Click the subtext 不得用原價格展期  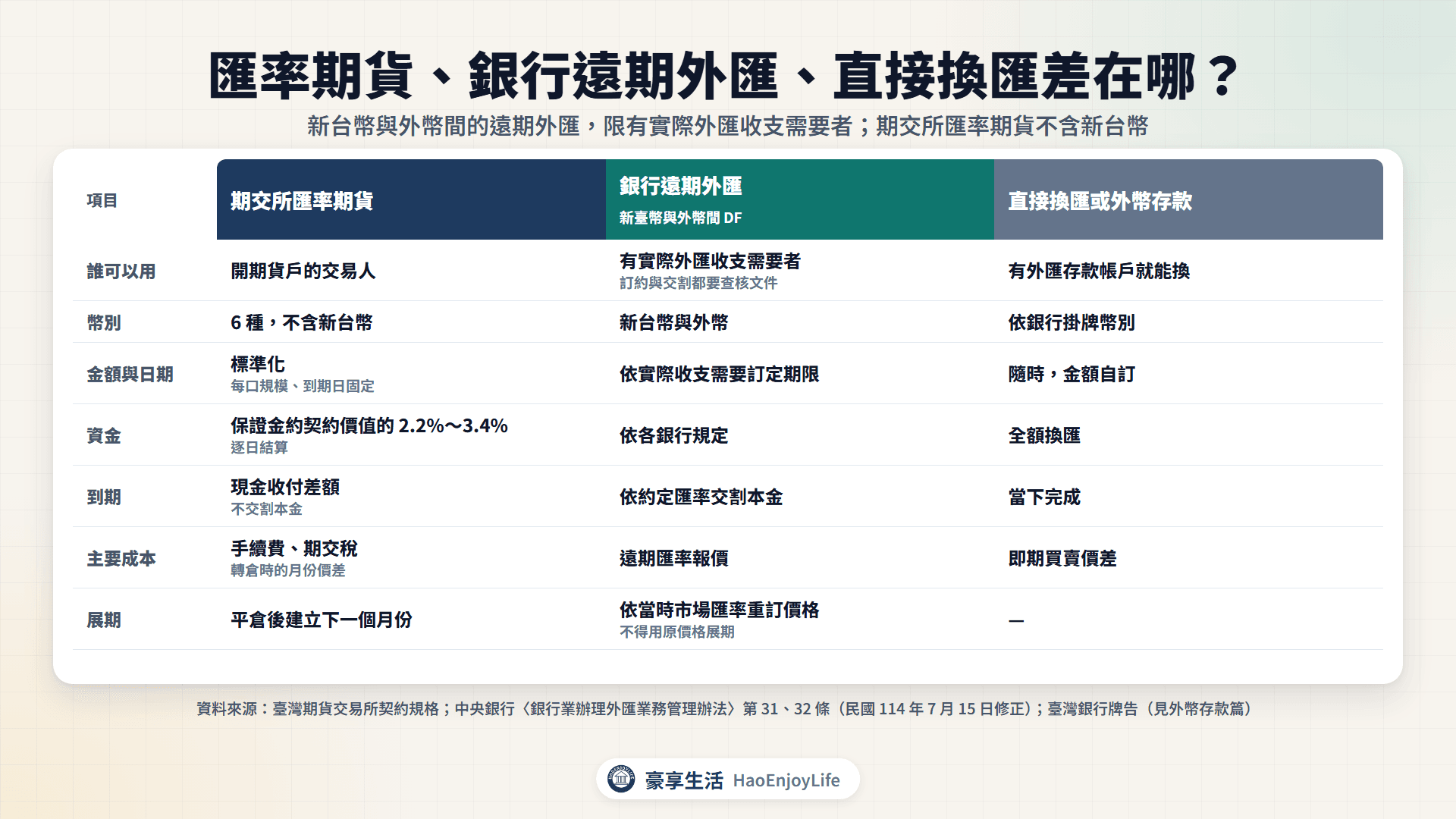676,632
